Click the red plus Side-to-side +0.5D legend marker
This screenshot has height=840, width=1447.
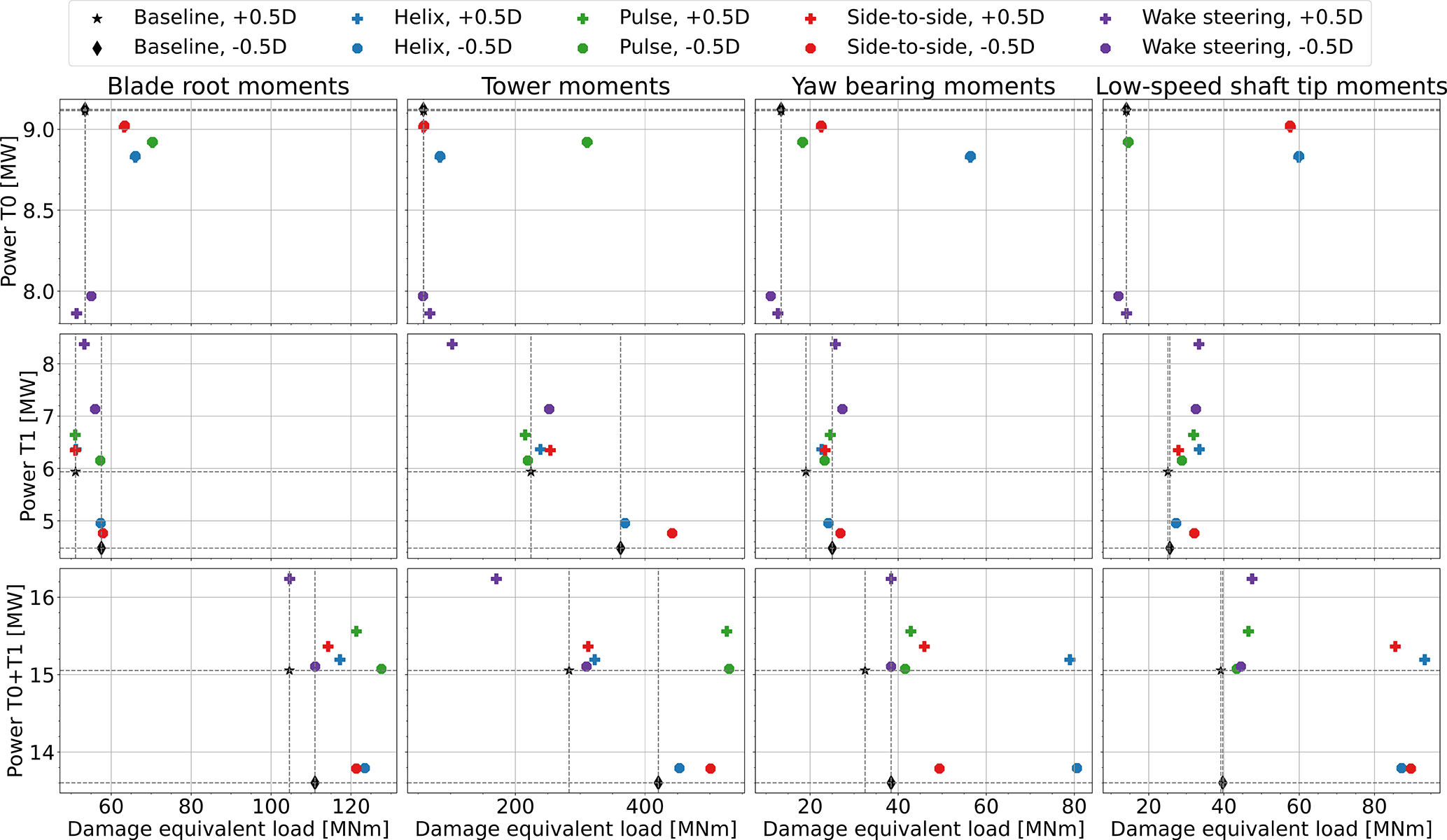[x=810, y=19]
